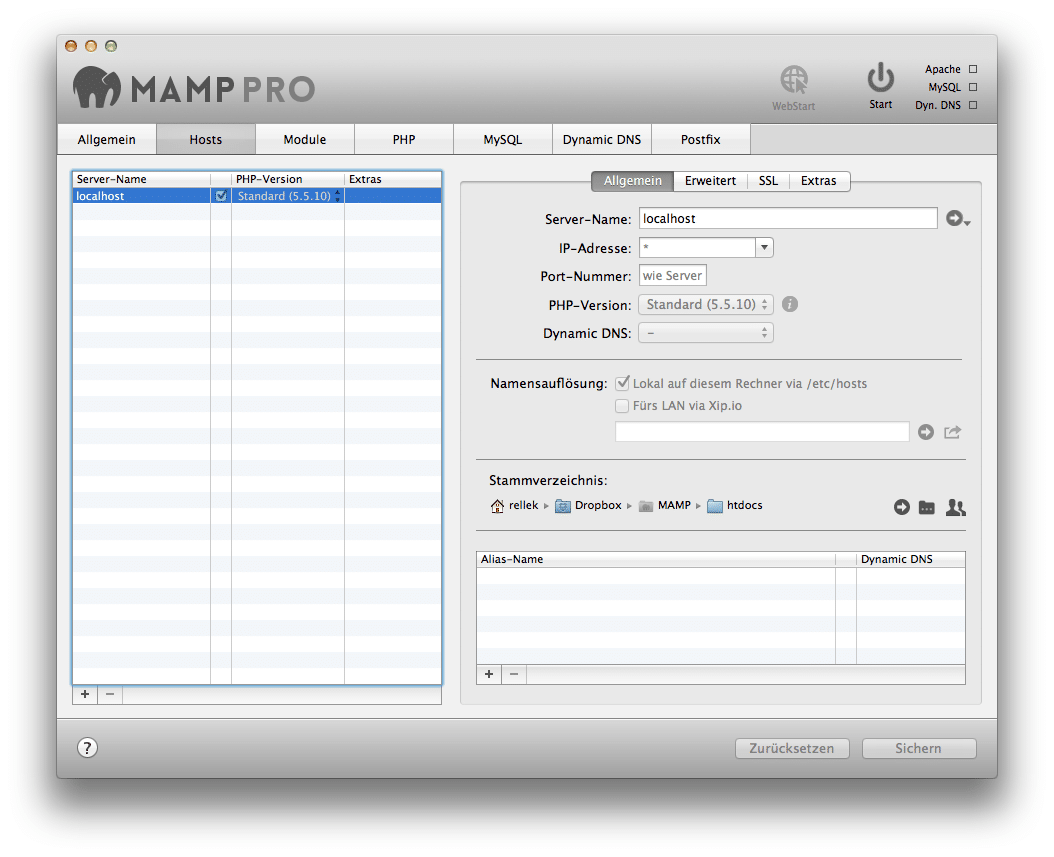Select the Extras sub-tab
This screenshot has width=1054, height=857.
point(819,181)
